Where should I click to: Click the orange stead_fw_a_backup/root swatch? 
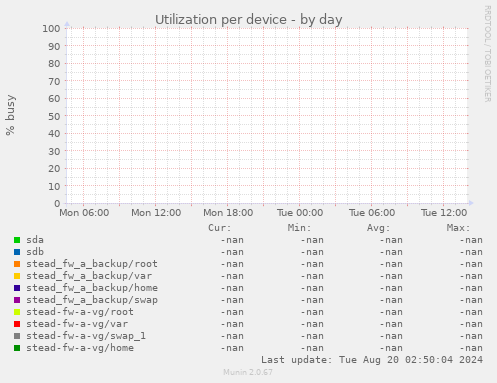(x=17, y=264)
